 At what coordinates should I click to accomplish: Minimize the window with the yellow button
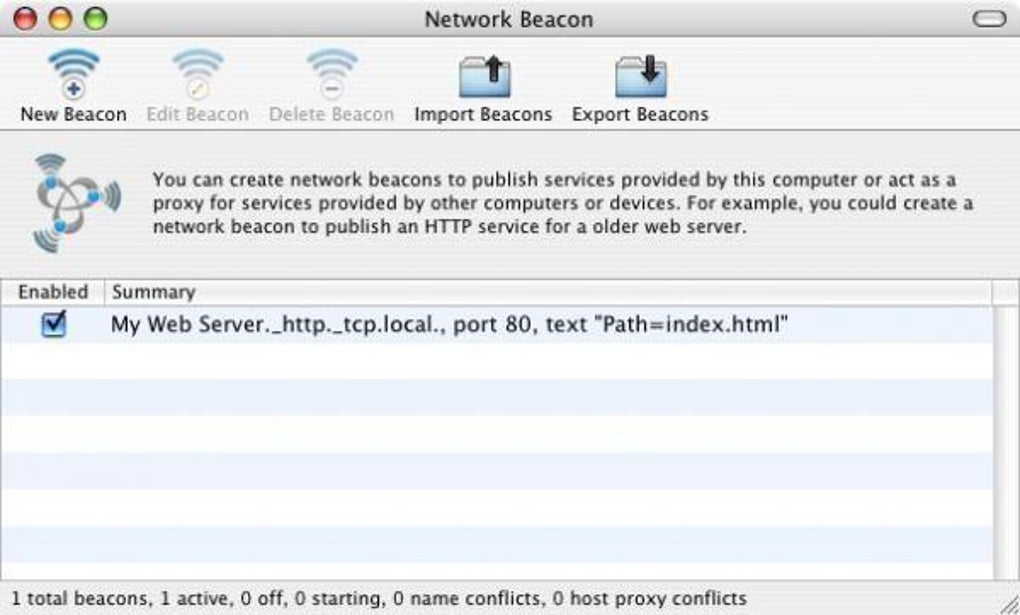[x=60, y=19]
